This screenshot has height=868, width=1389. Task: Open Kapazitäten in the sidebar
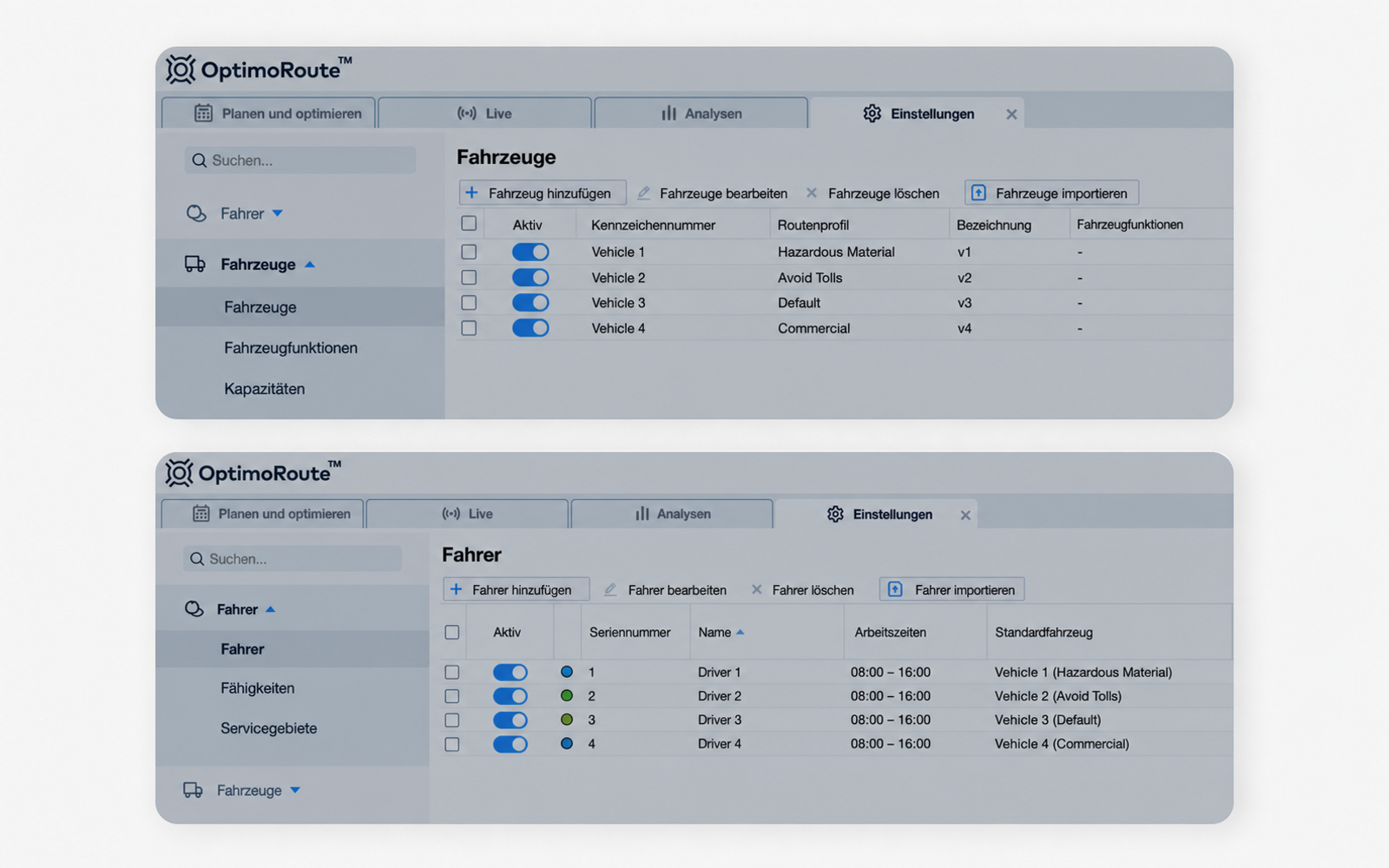pyautogui.click(x=265, y=389)
